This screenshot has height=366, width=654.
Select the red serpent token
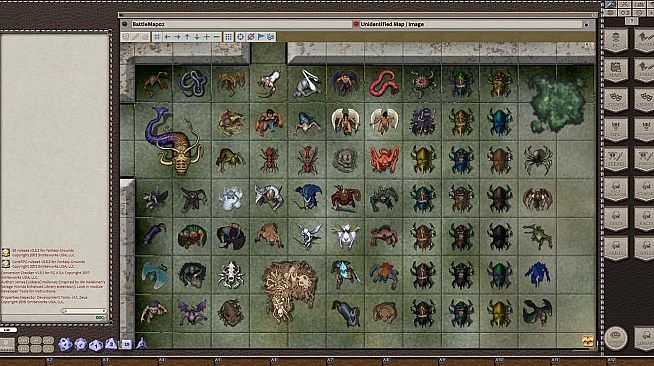[x=384, y=83]
